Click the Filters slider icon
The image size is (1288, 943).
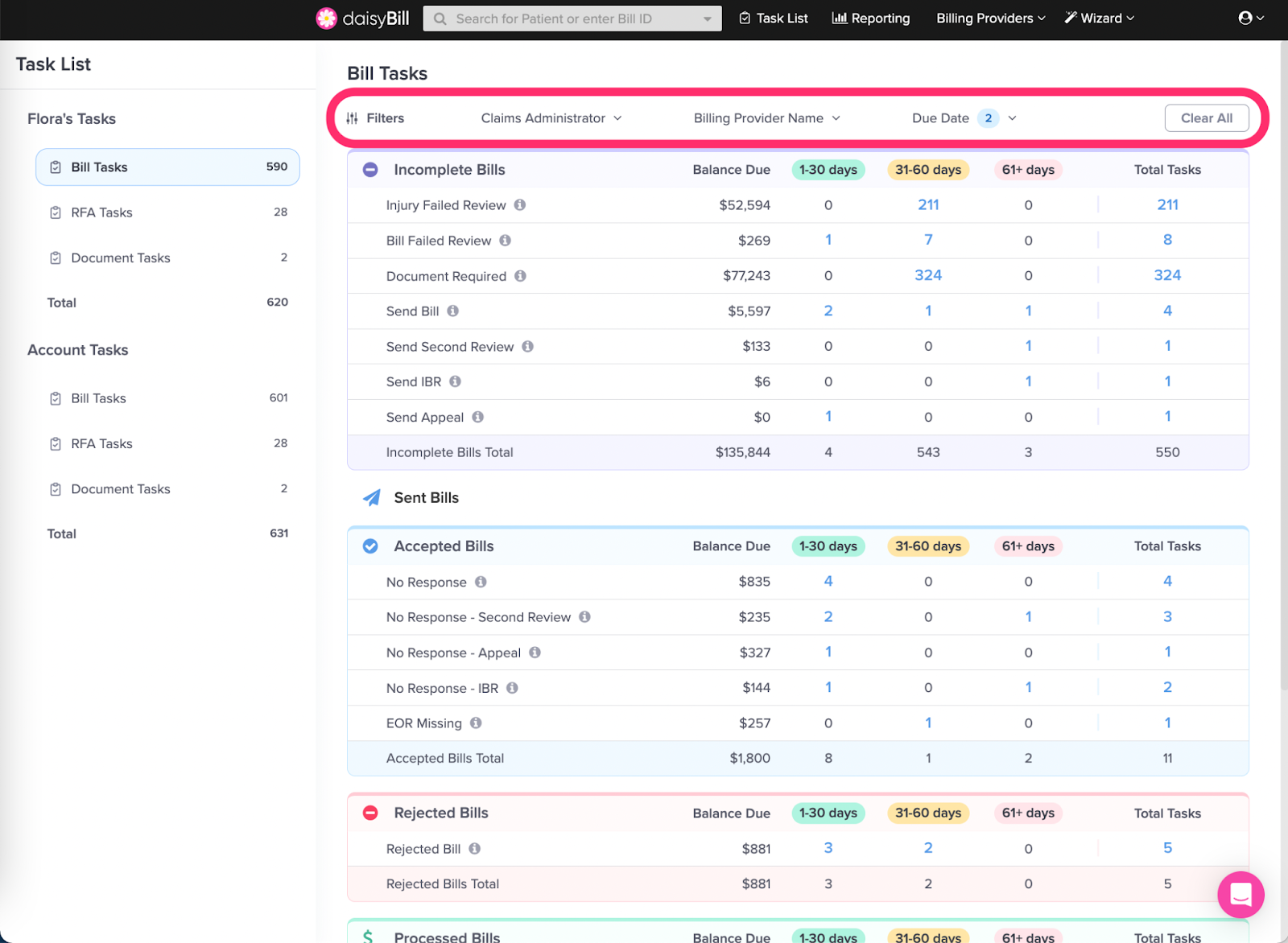353,118
